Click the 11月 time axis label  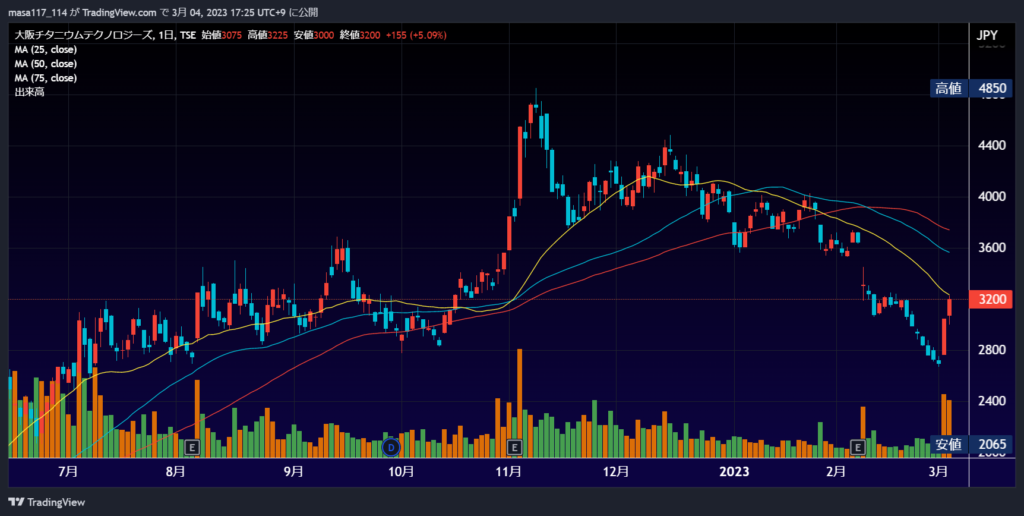pos(508,471)
